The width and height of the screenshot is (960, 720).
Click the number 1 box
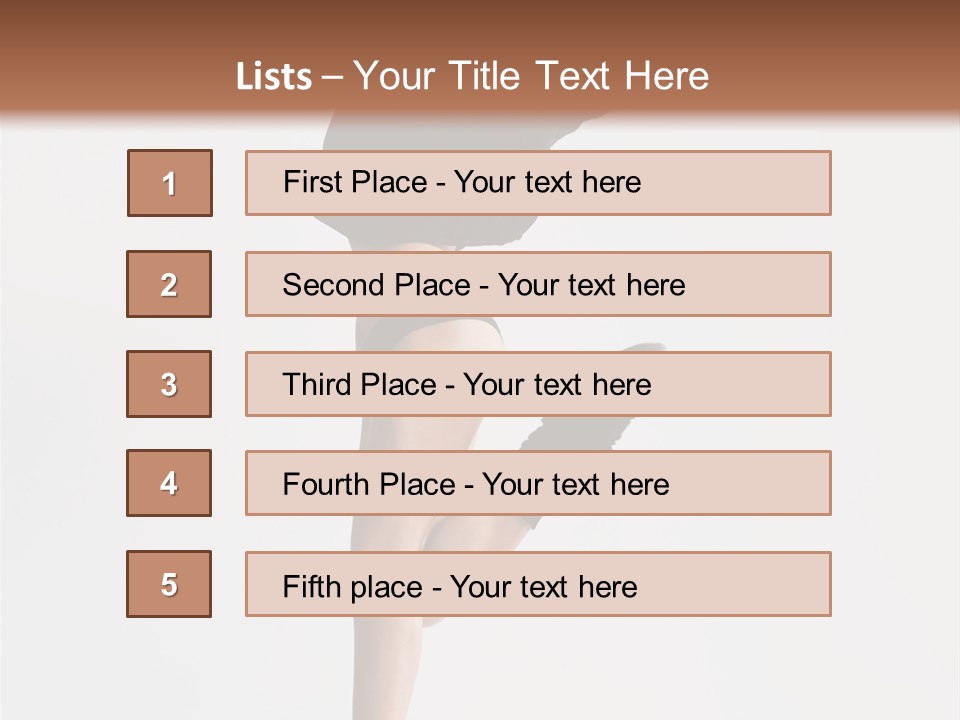170,183
